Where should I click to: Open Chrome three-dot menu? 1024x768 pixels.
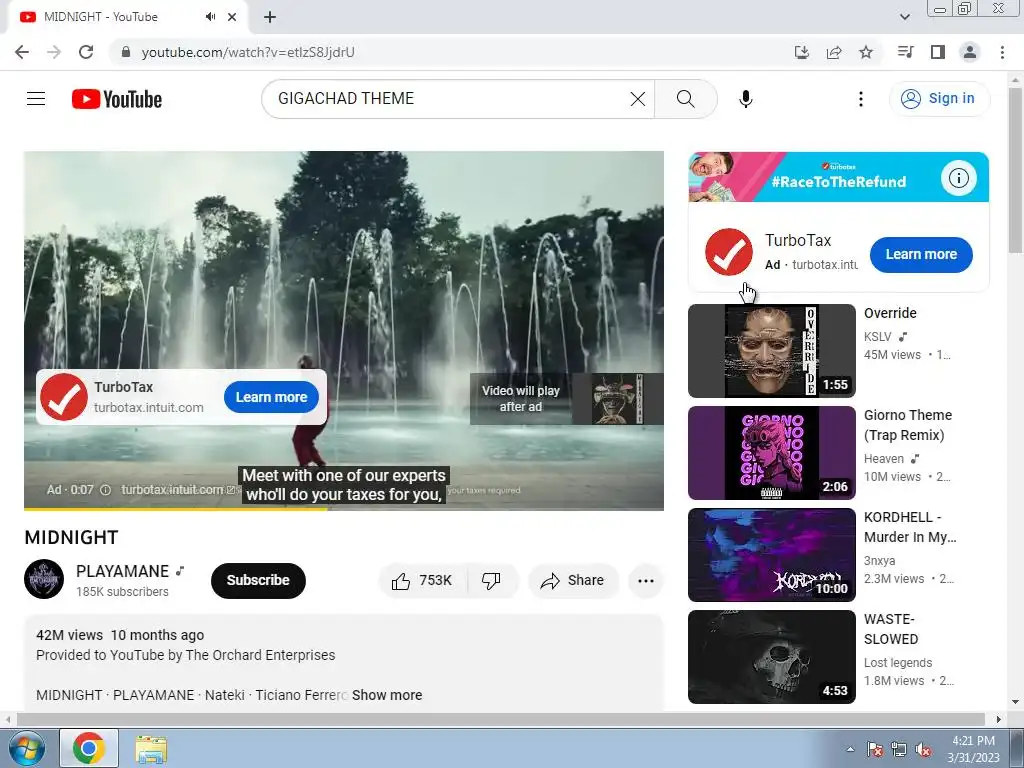pos(1002,52)
